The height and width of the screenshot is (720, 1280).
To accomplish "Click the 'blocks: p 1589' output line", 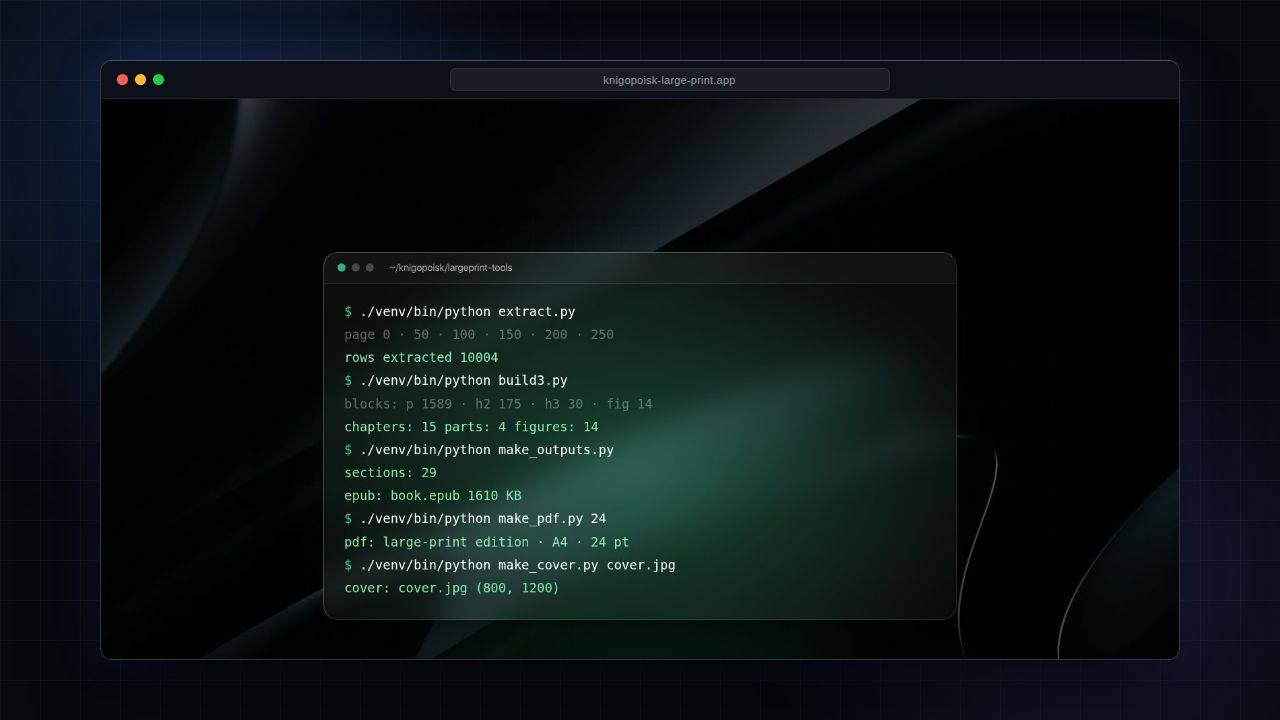I will coord(498,404).
